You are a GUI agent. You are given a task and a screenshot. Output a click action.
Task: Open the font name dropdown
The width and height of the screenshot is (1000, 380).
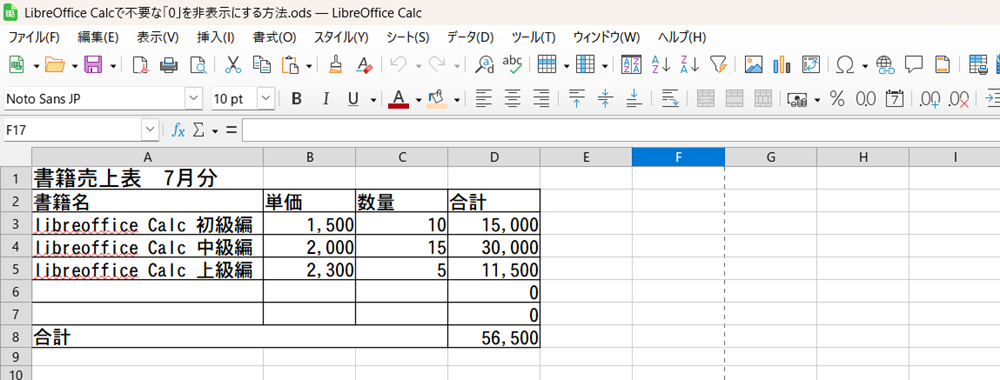pos(193,99)
